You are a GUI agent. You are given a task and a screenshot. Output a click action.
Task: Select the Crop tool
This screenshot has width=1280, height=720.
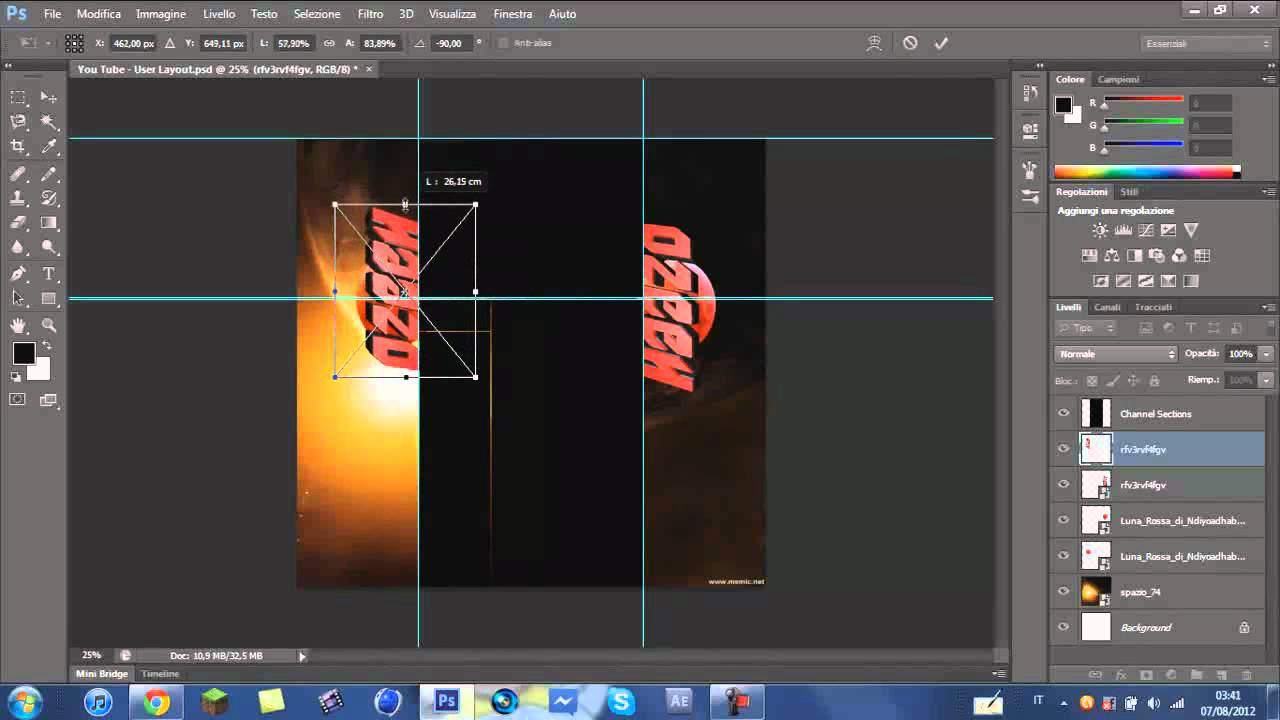tap(18, 147)
